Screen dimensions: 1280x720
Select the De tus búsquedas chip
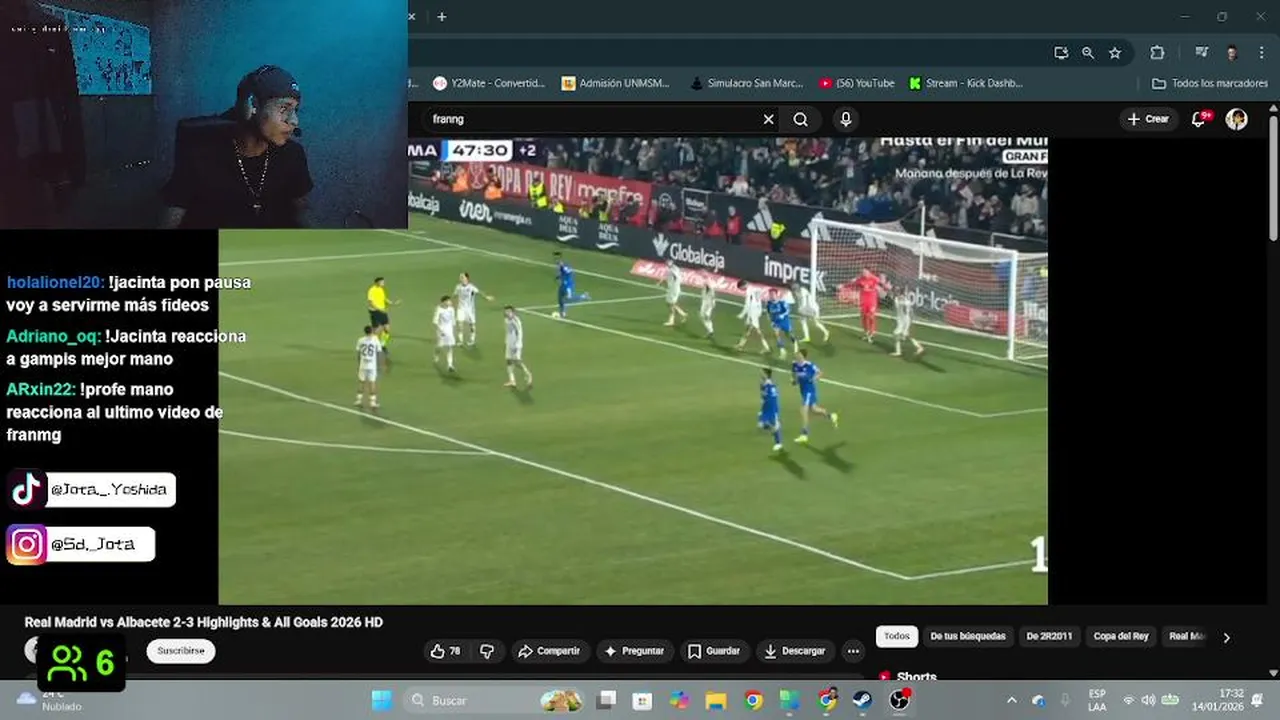point(966,636)
